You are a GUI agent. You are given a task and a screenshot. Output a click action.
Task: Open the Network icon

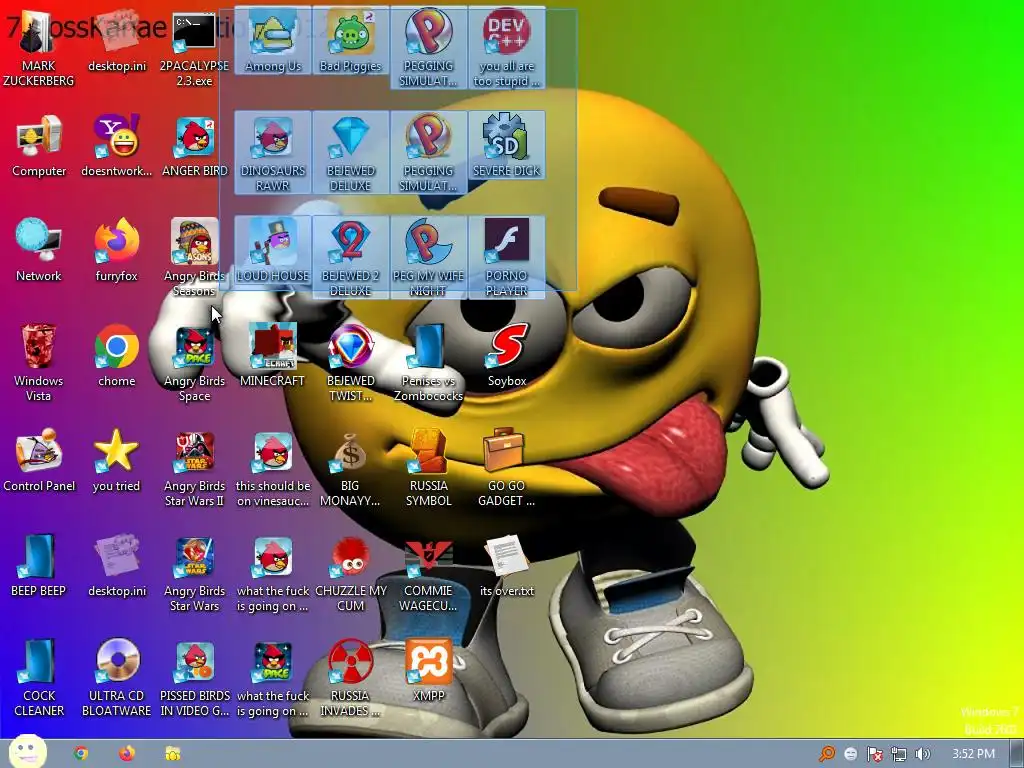coord(39,250)
